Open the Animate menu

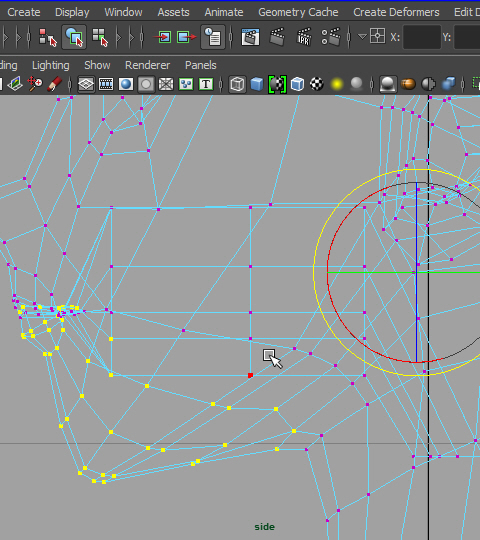coord(224,12)
